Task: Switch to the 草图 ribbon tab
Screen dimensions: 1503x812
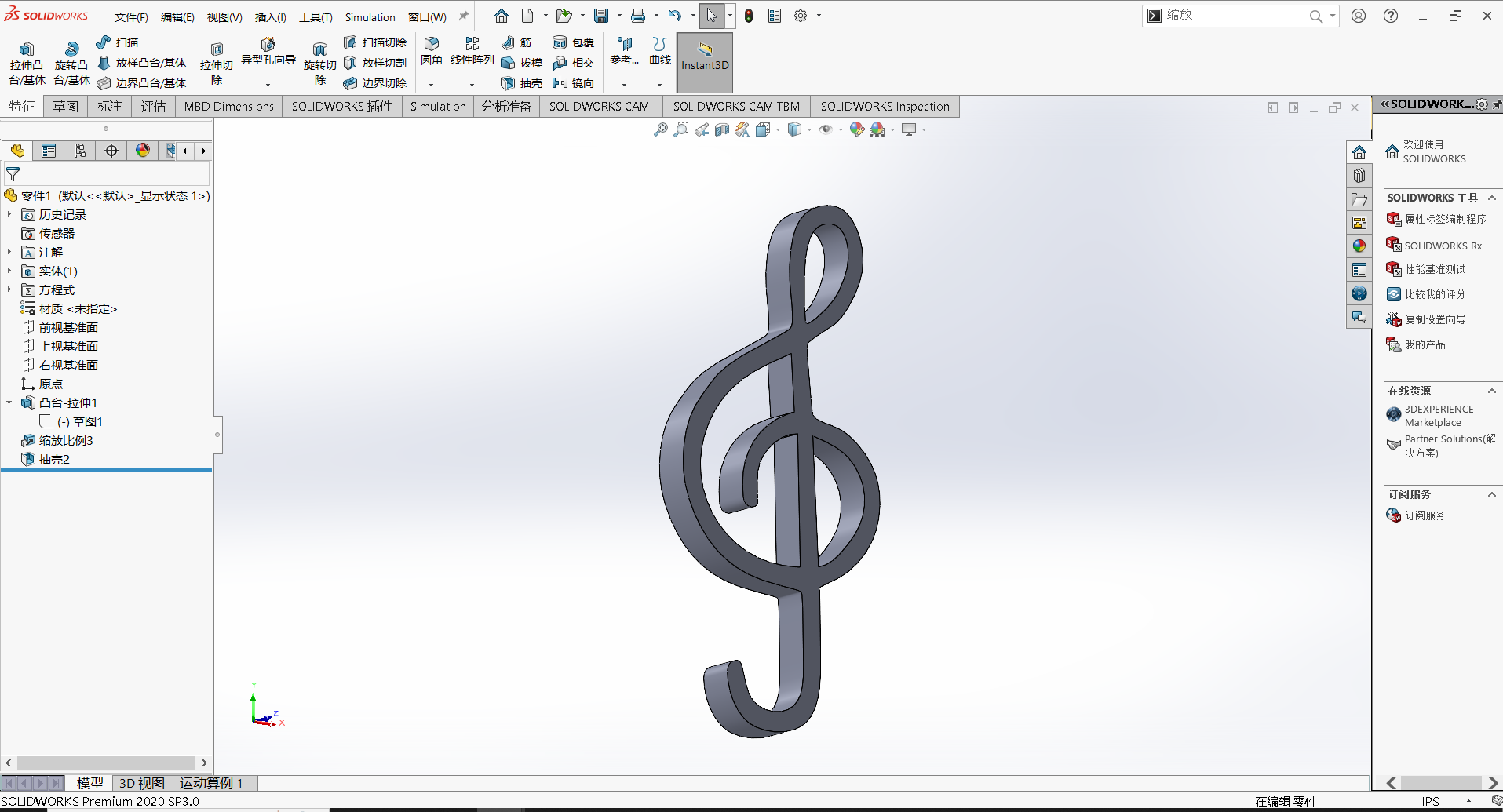Action: 66,106
